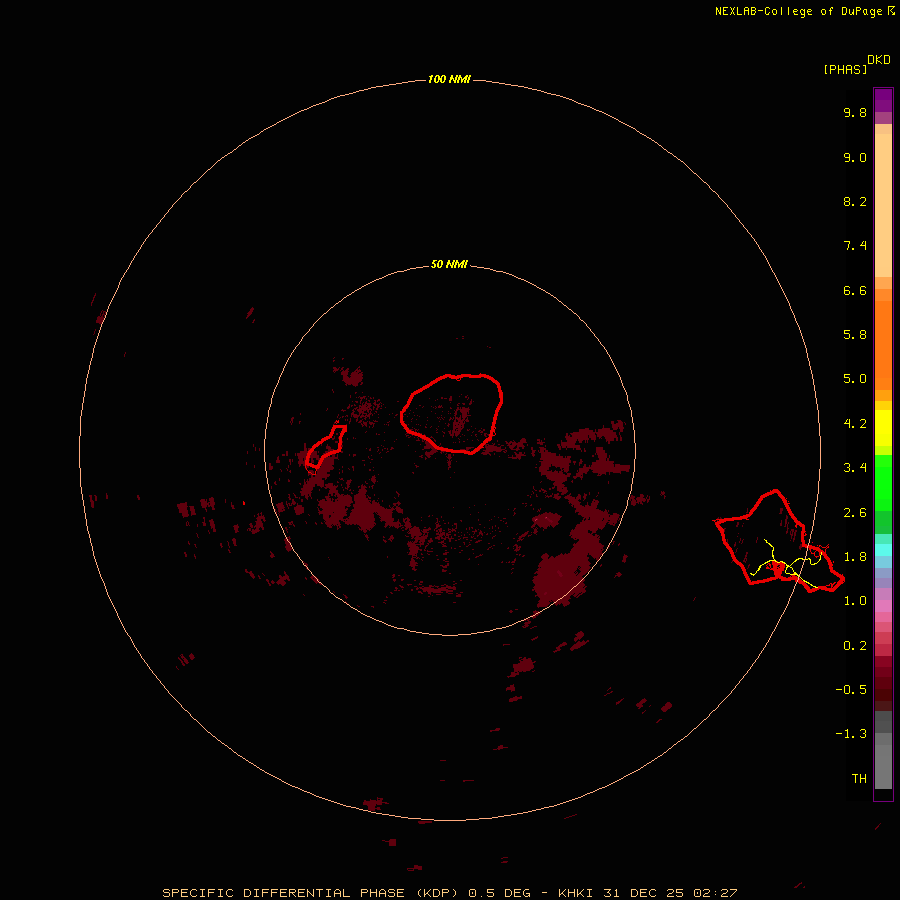Click the NEXLAB logo icon beside DuPage
The height and width of the screenshot is (900, 900).
(x=891, y=11)
